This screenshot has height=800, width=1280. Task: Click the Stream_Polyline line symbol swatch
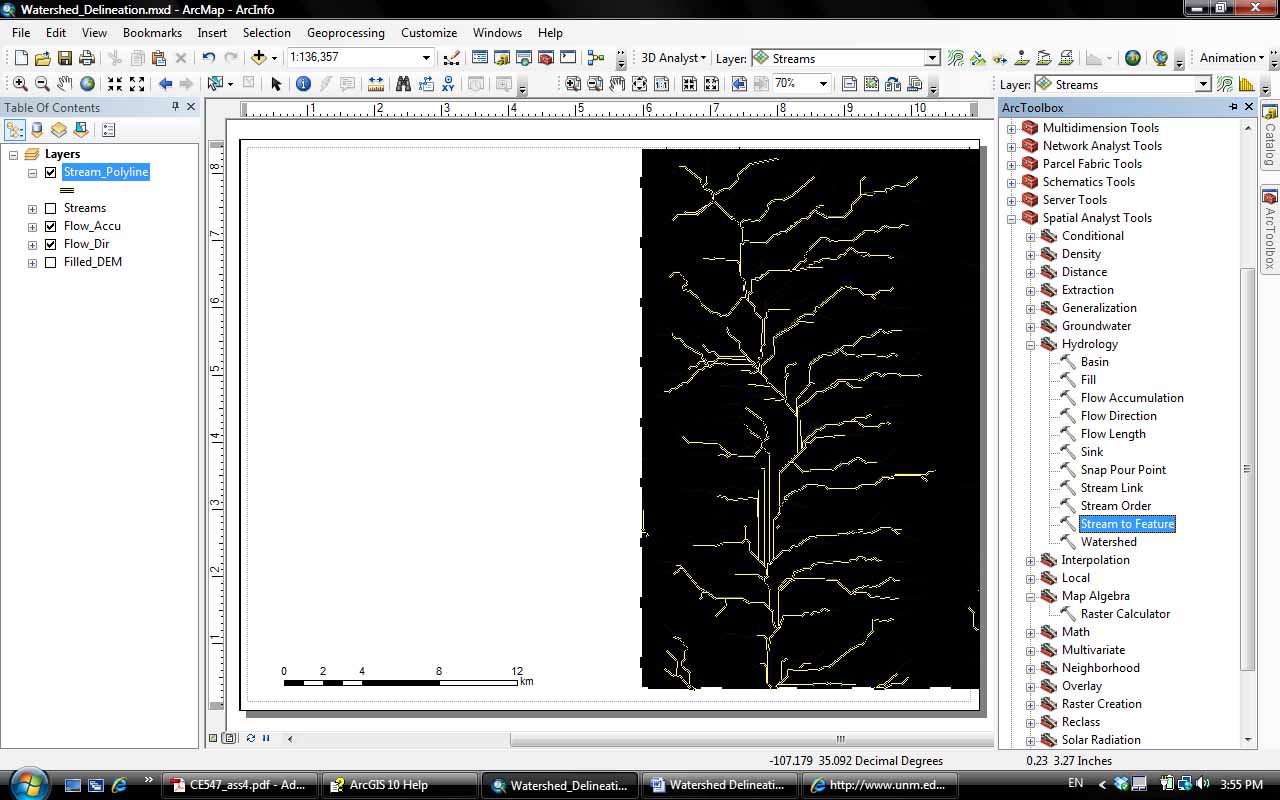(67, 190)
